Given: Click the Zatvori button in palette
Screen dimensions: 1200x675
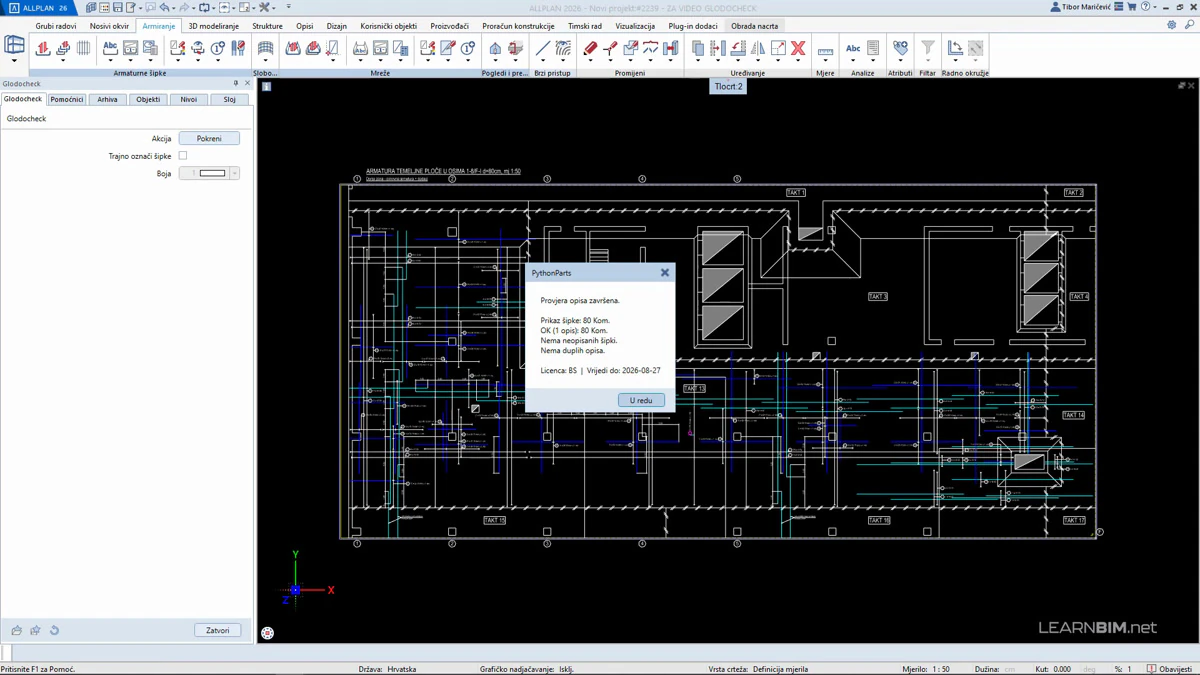Looking at the screenshot, I should tap(218, 631).
